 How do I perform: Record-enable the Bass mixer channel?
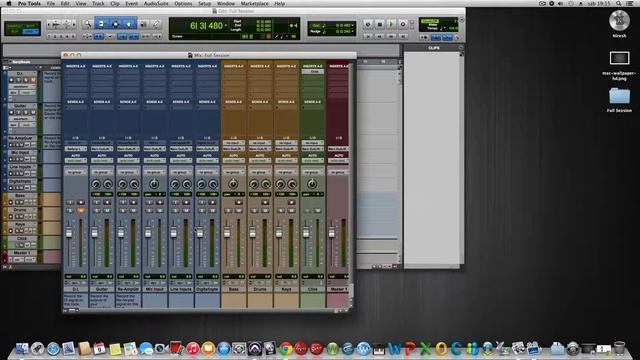239,202
